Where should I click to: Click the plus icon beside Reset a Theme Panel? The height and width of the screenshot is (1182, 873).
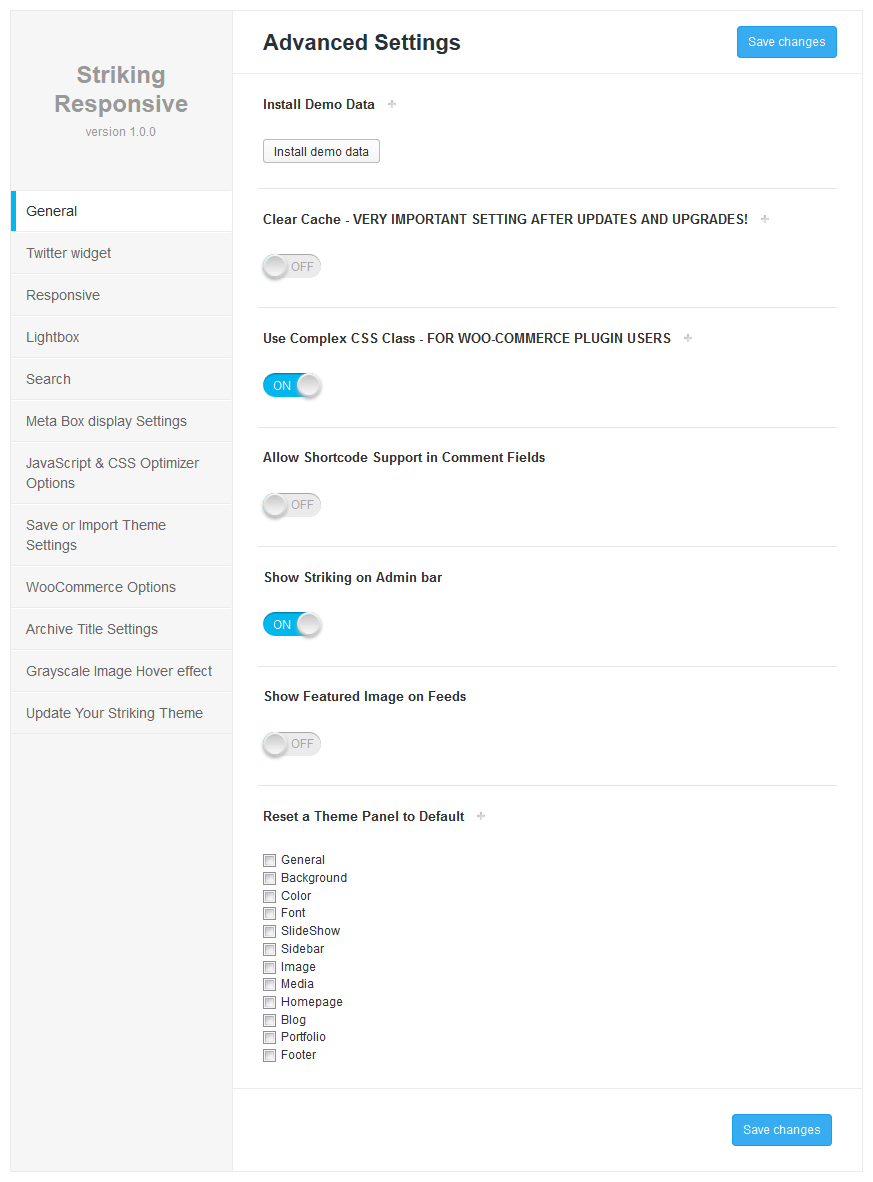tap(481, 816)
